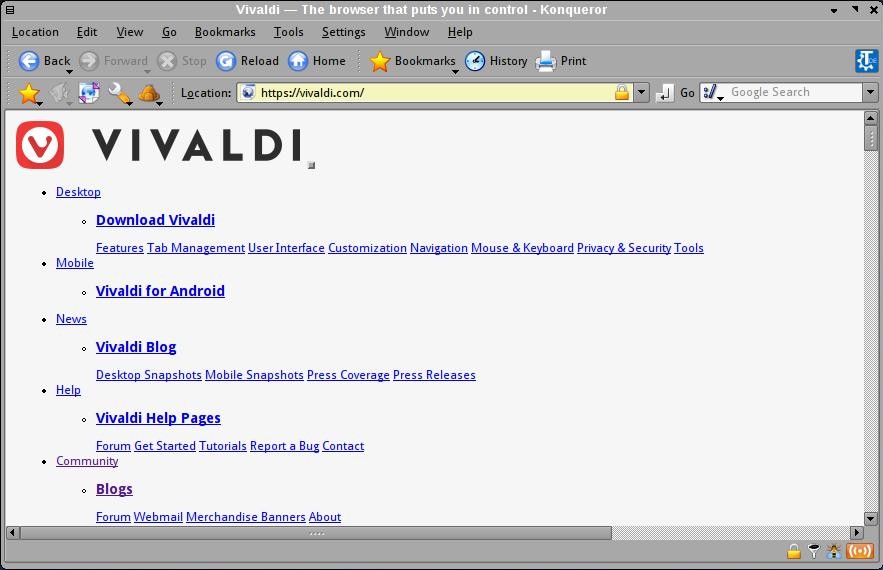883x570 pixels.
Task: Print the page using the printer icon
Action: 545,61
